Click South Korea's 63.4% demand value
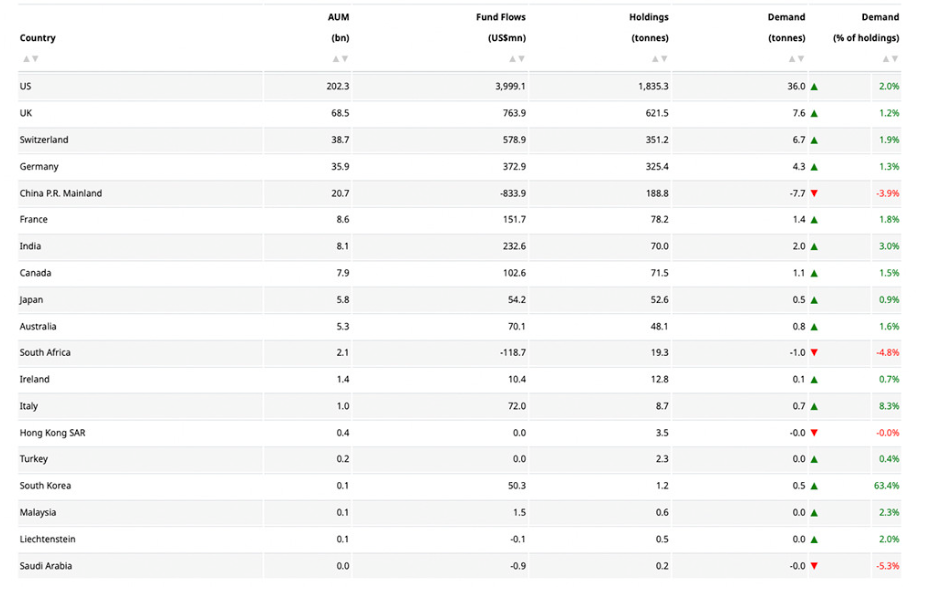The height and width of the screenshot is (593, 926). tap(886, 486)
